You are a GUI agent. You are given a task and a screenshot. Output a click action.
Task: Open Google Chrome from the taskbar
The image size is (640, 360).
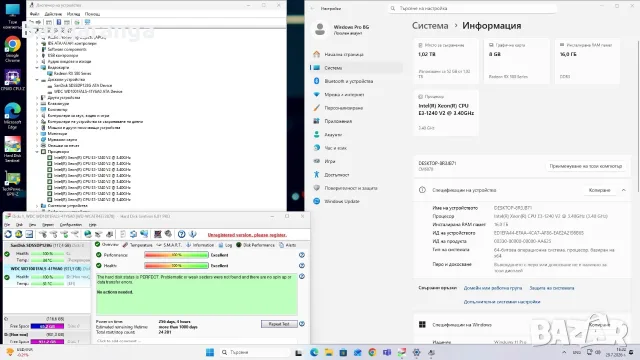pos(372,352)
